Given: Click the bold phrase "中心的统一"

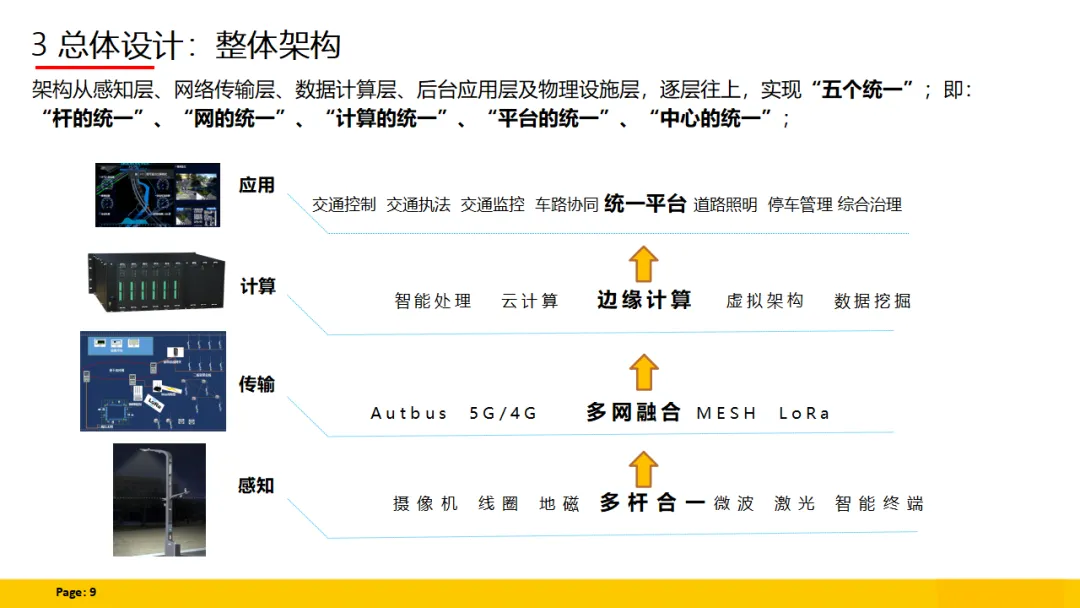Looking at the screenshot, I should click(712, 118).
